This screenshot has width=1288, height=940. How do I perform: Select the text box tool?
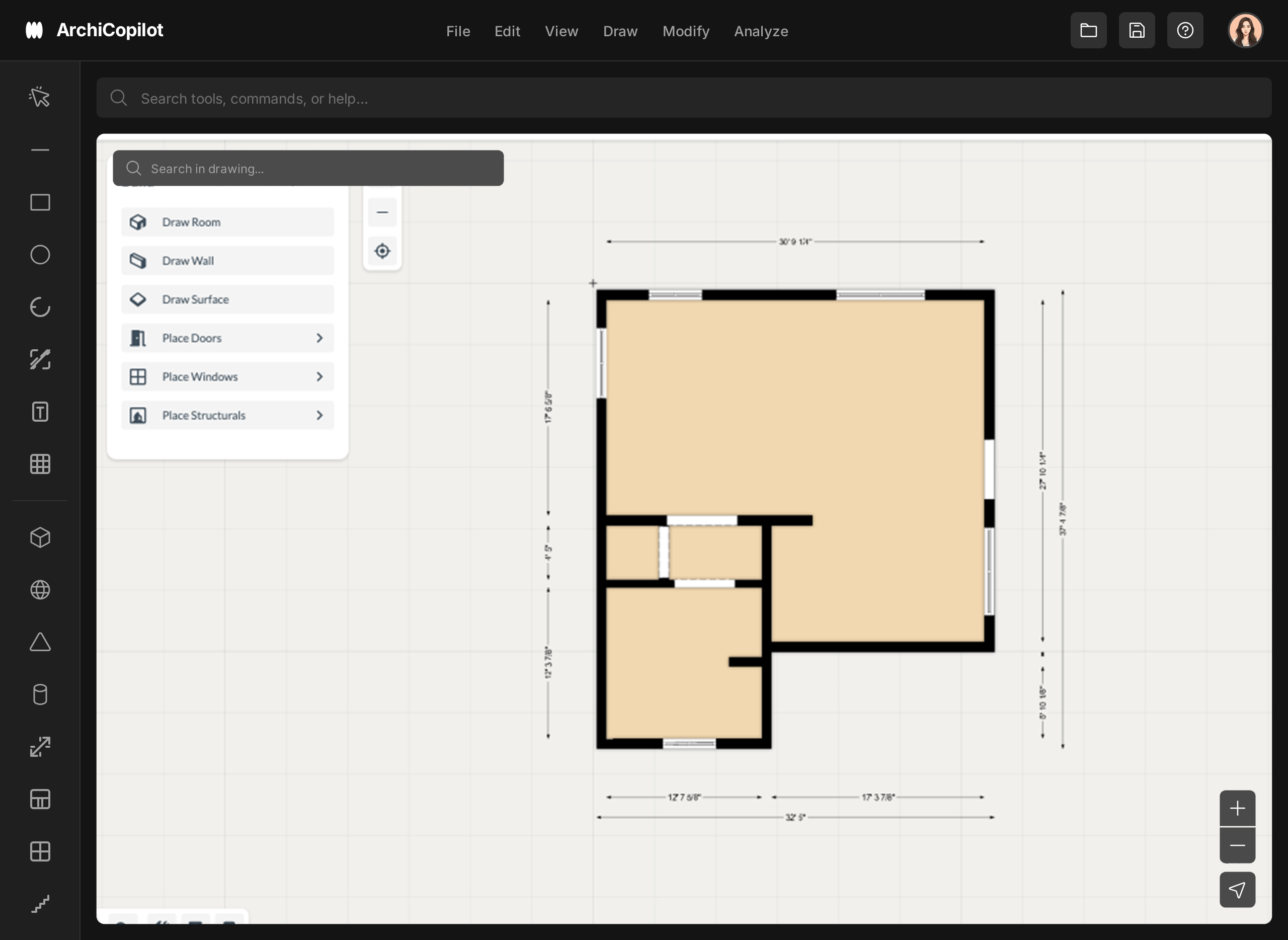[40, 412]
